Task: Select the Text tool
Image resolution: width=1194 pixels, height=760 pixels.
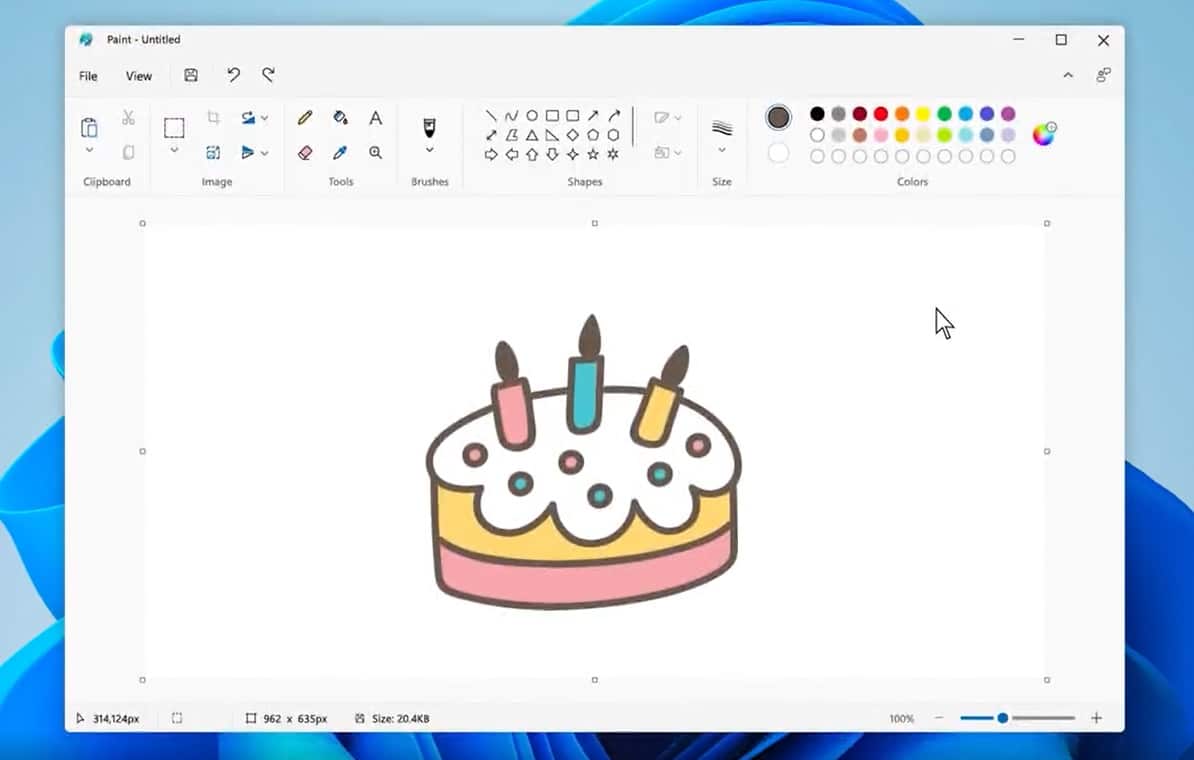Action: click(376, 117)
